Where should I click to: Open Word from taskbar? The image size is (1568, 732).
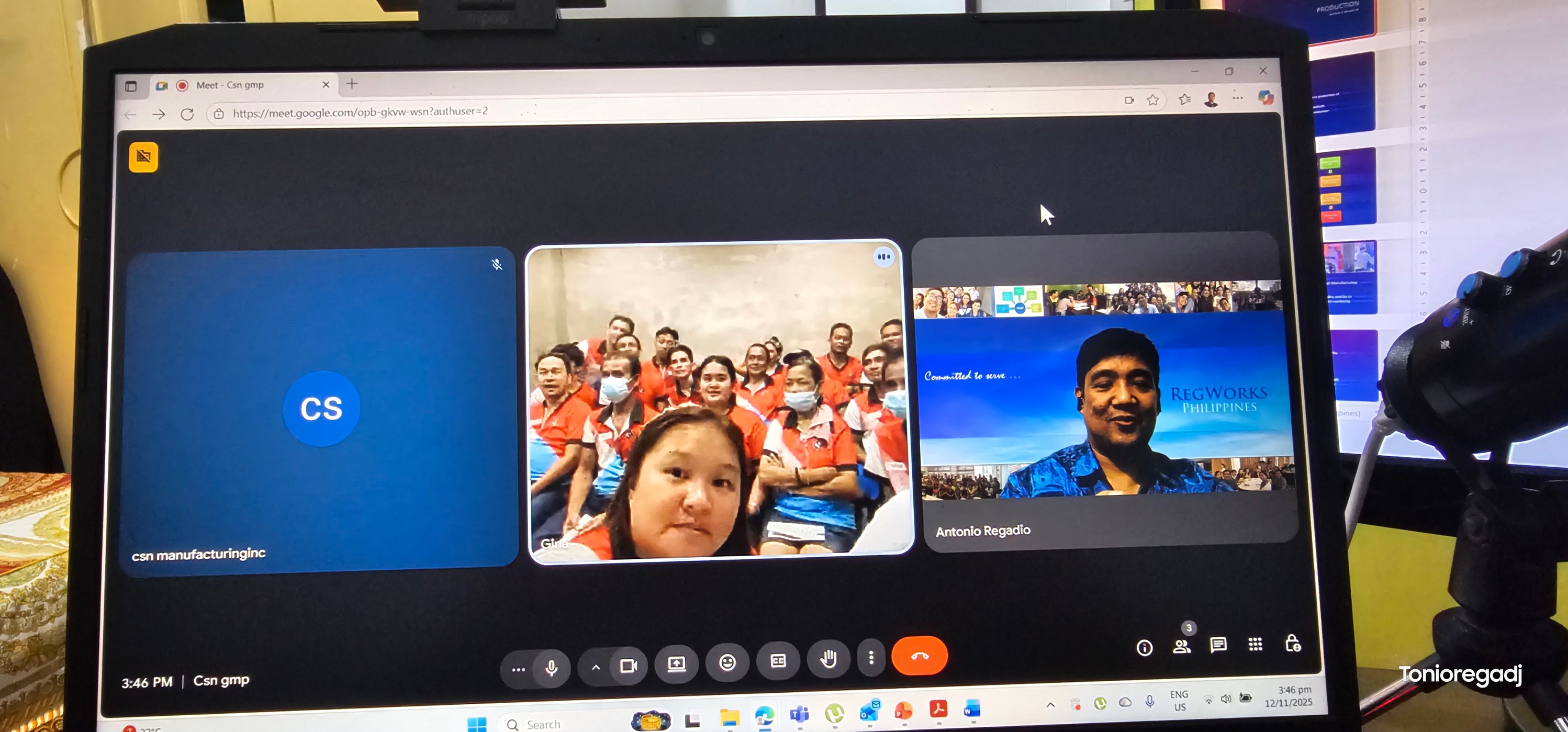[x=972, y=710]
